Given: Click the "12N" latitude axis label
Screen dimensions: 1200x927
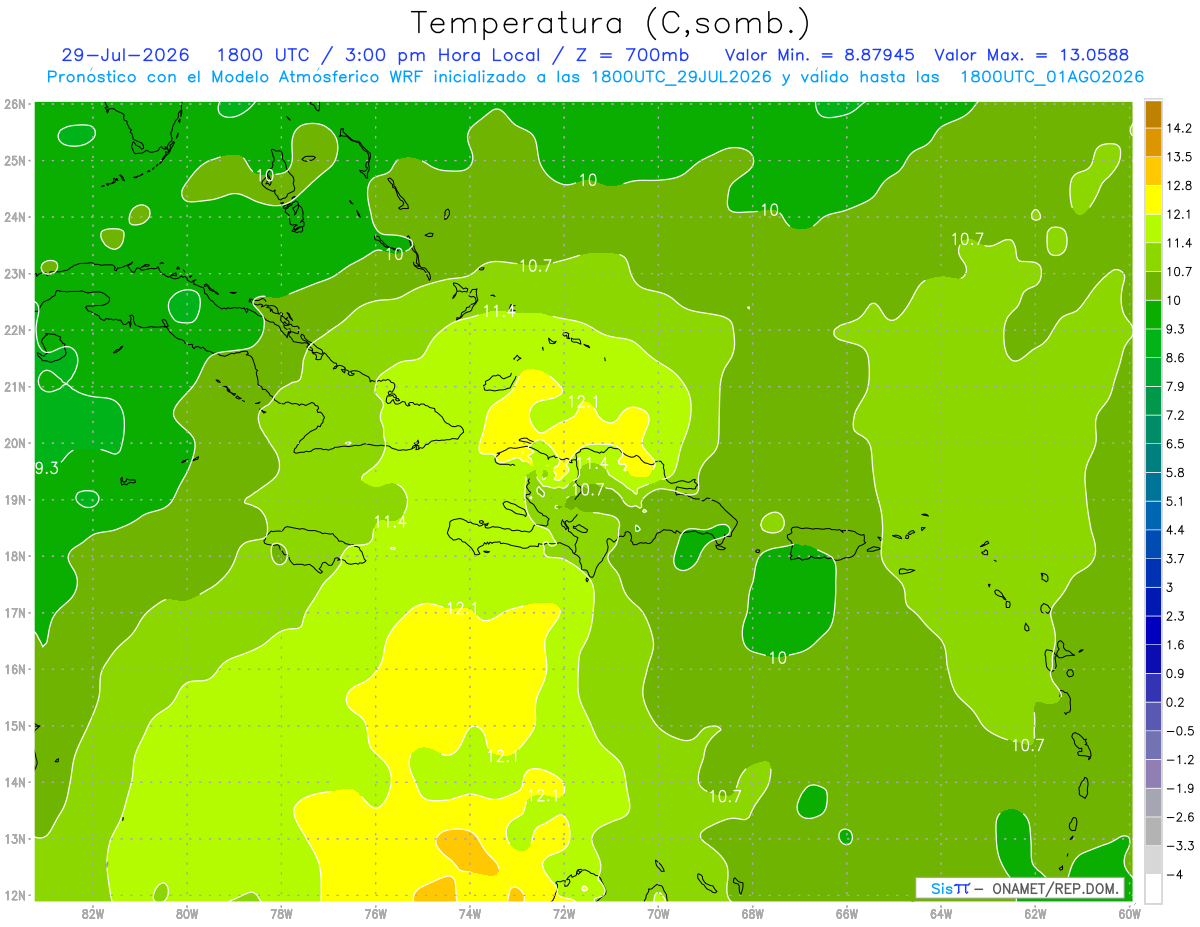Looking at the screenshot, I should point(15,895).
